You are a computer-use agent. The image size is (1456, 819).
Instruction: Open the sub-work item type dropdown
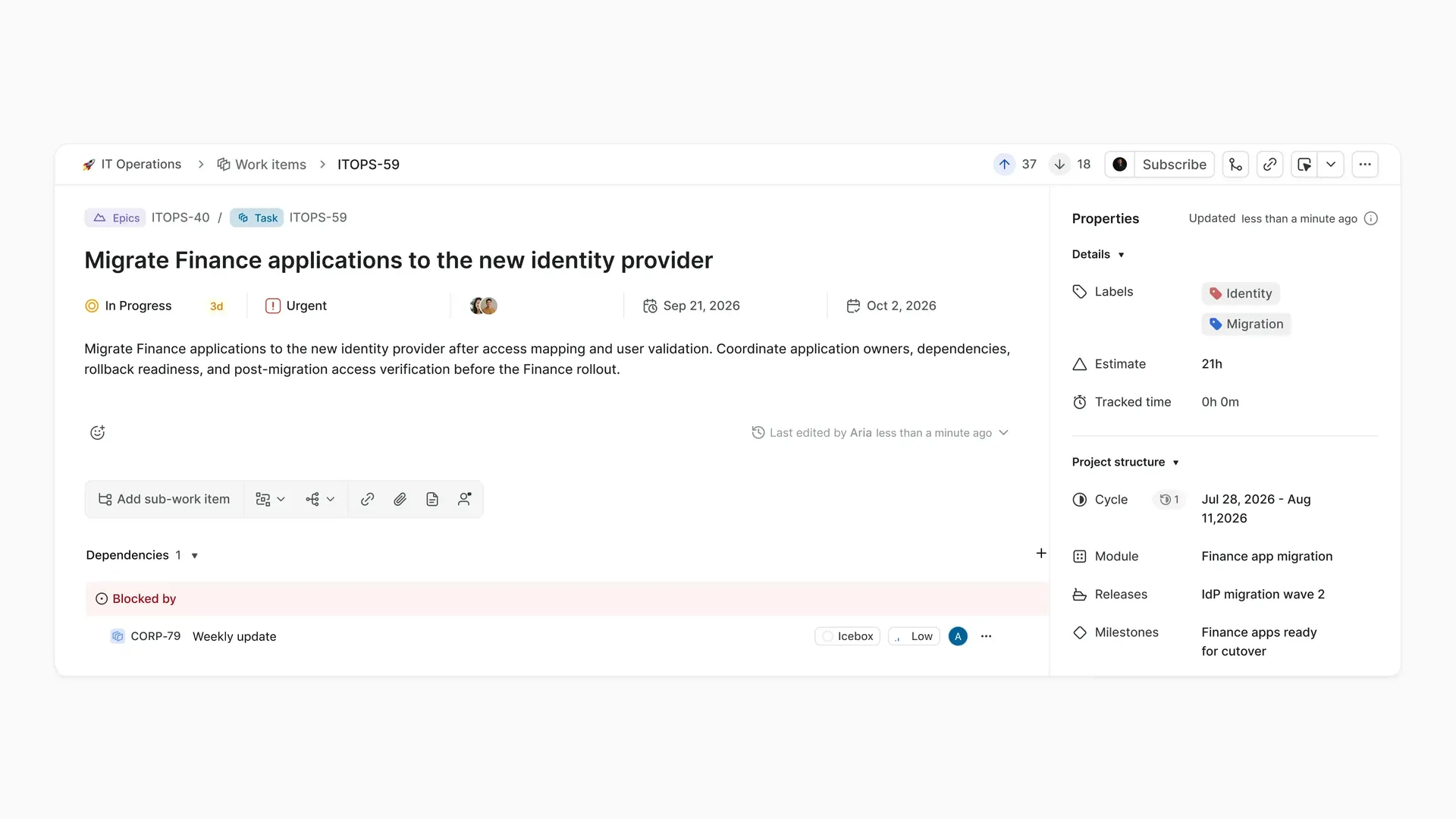pyautogui.click(x=270, y=499)
